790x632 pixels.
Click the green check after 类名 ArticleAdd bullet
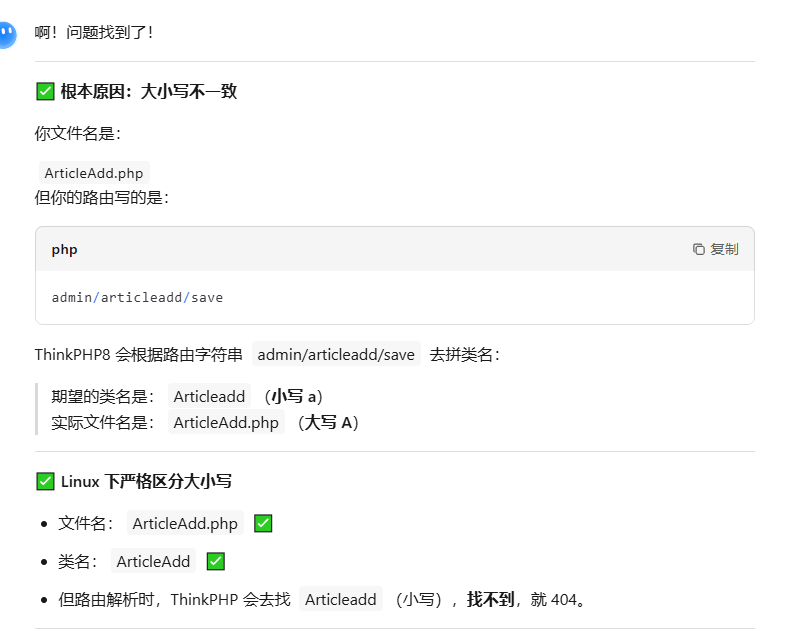pyautogui.click(x=215, y=561)
